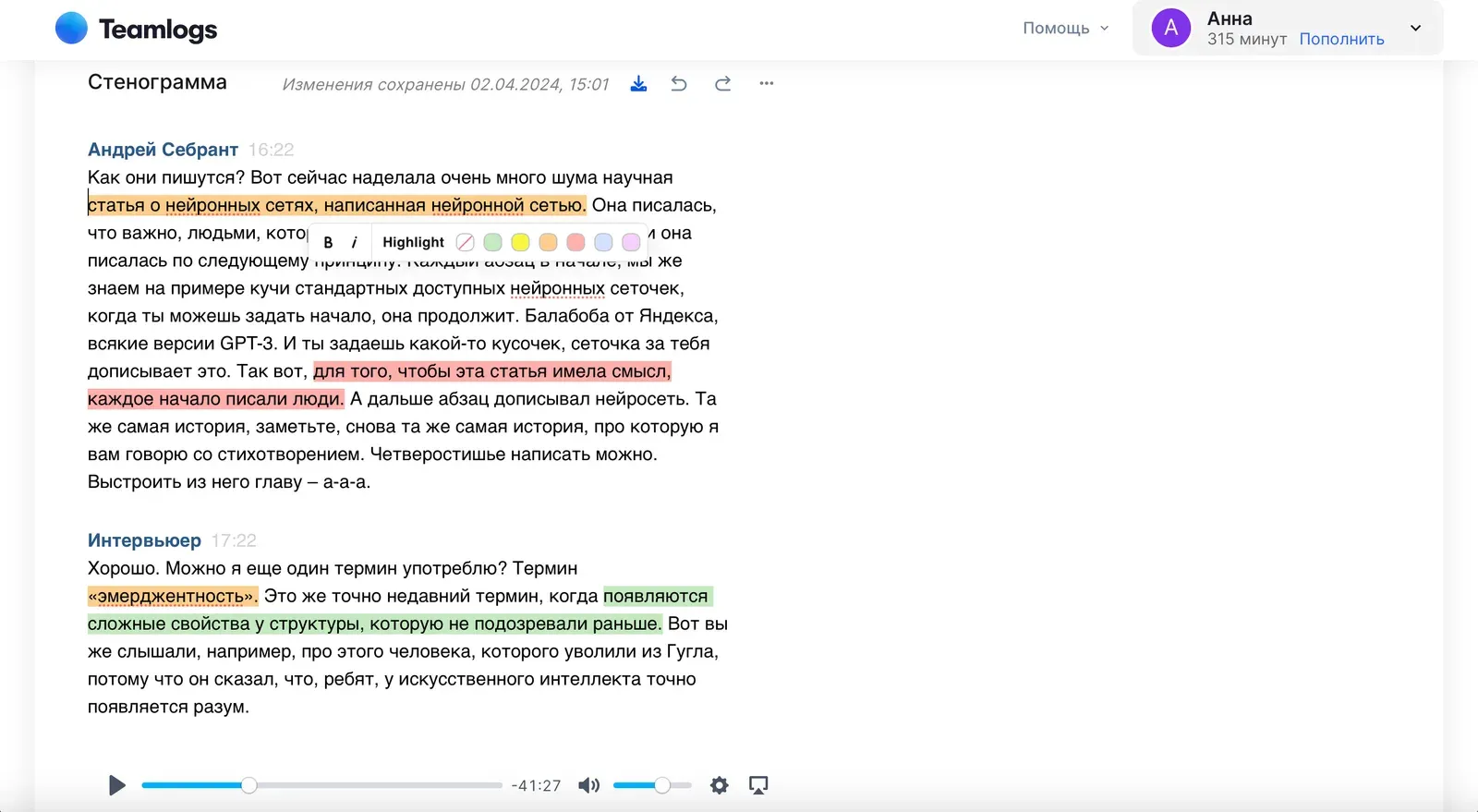
Task: Jump to timestamp 17:22
Action: click(x=234, y=540)
